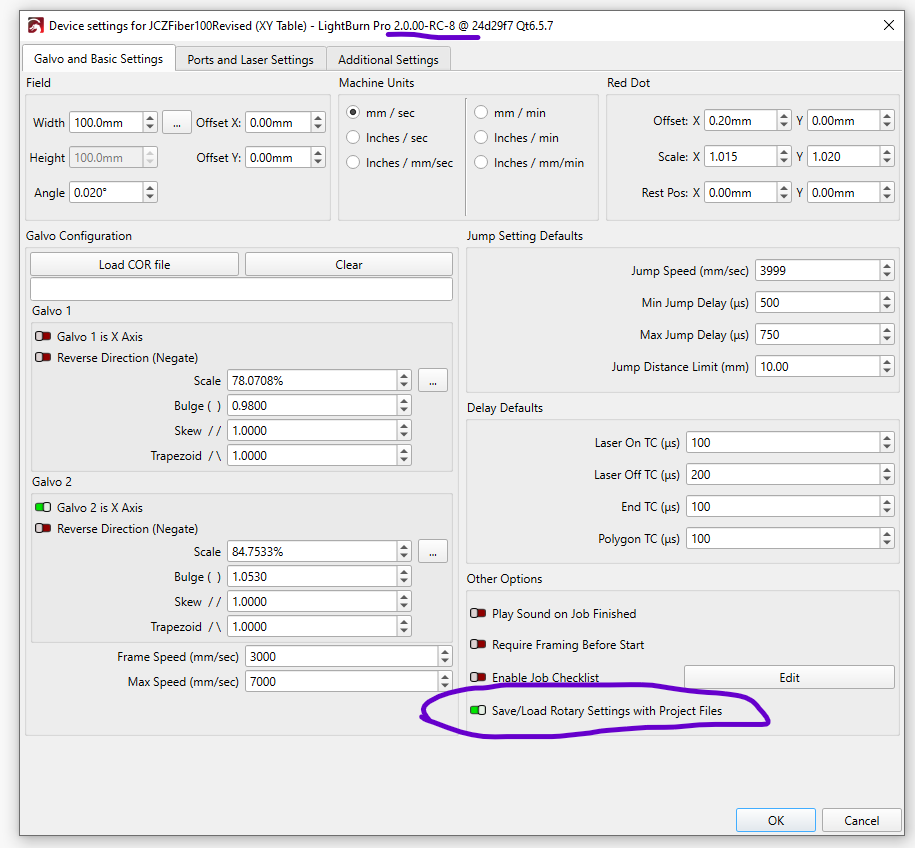Select Inches / min machine units

click(480, 137)
